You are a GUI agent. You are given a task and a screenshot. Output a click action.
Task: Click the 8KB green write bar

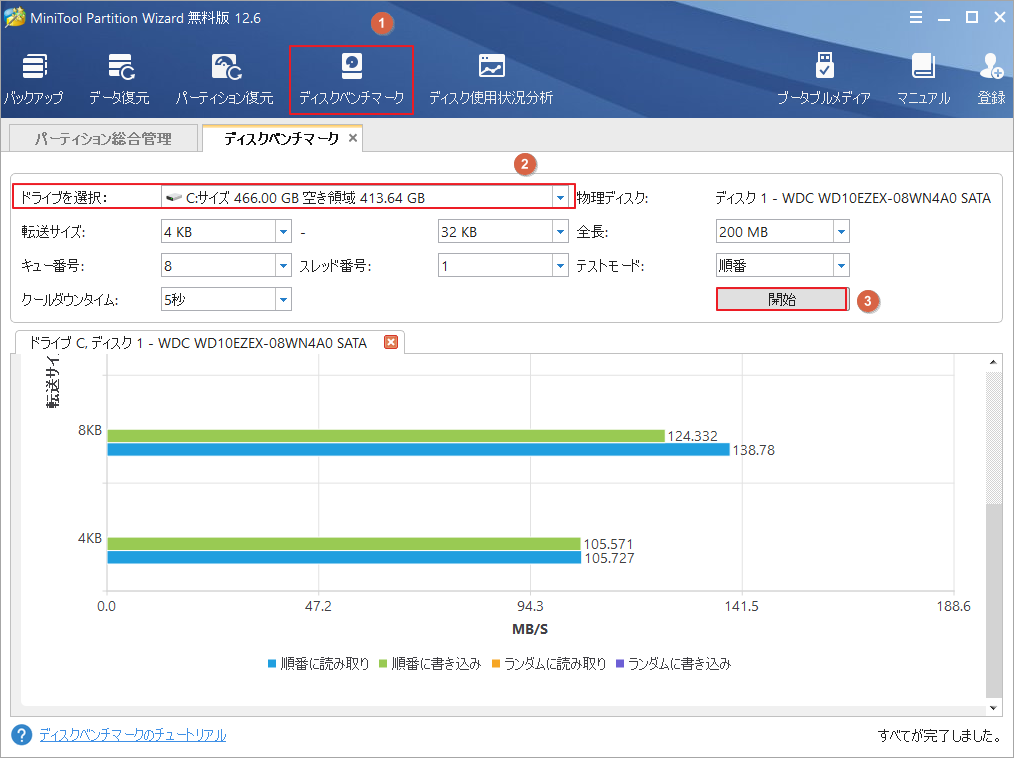click(x=386, y=436)
